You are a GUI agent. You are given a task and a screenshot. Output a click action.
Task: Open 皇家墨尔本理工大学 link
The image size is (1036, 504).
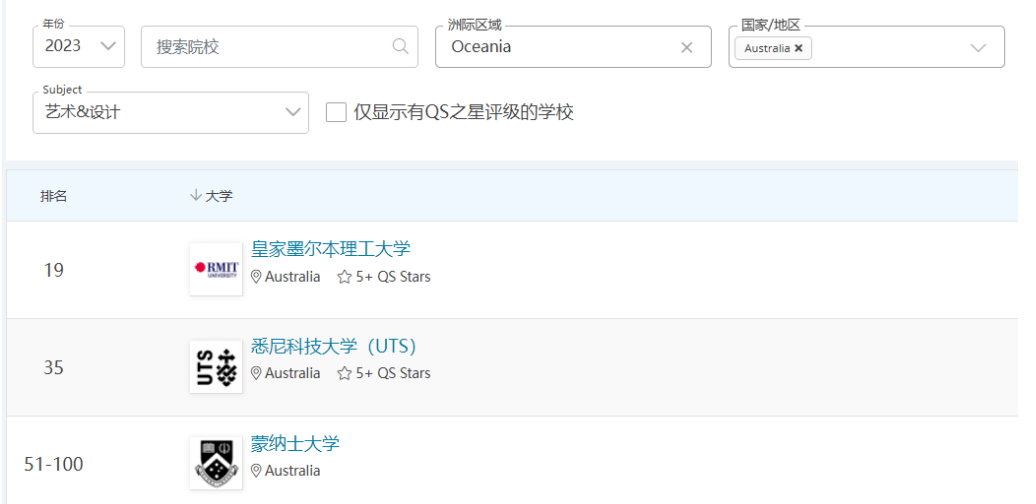click(330, 249)
